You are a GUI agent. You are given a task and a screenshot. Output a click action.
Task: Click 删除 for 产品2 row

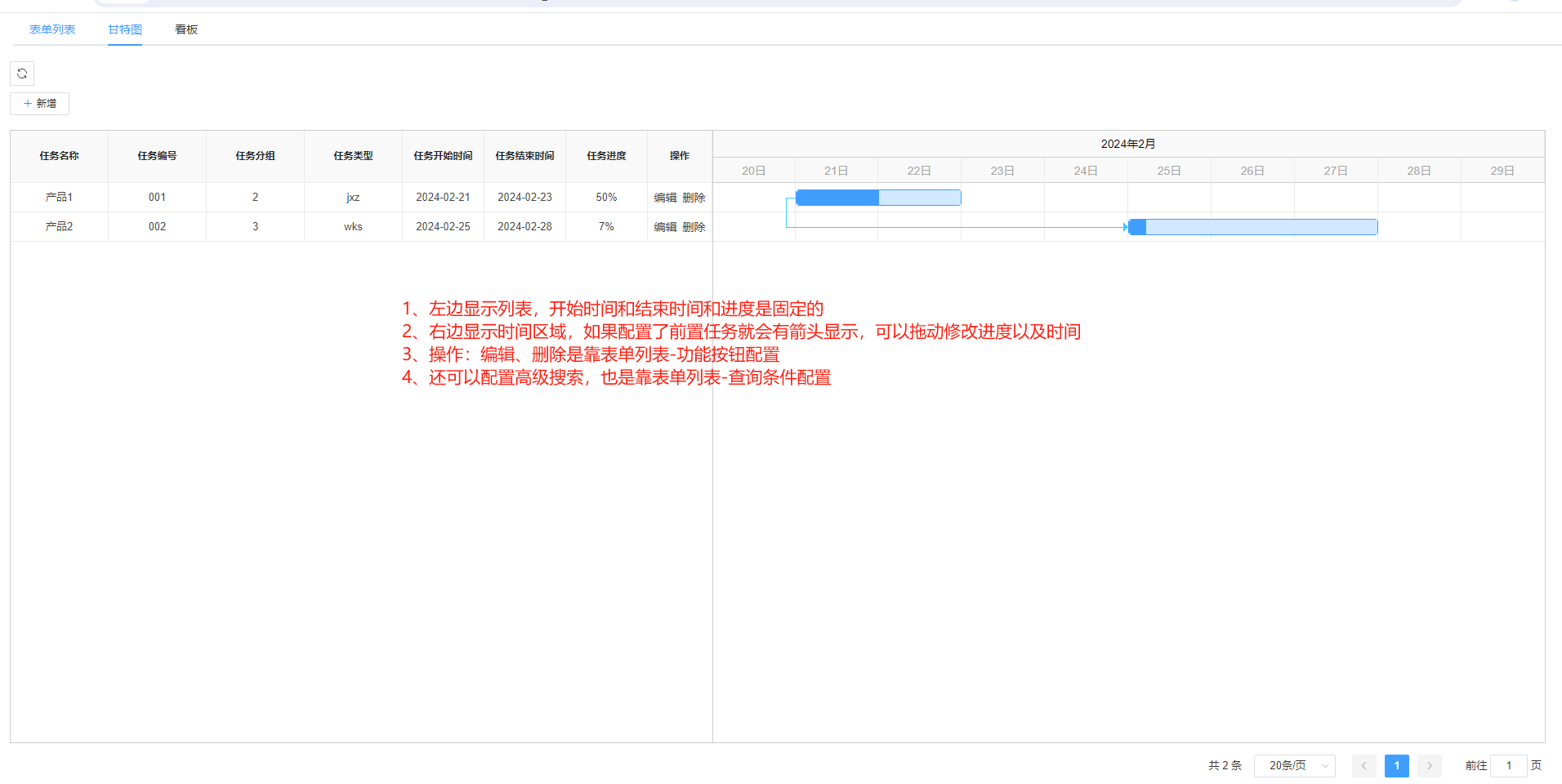tap(694, 227)
